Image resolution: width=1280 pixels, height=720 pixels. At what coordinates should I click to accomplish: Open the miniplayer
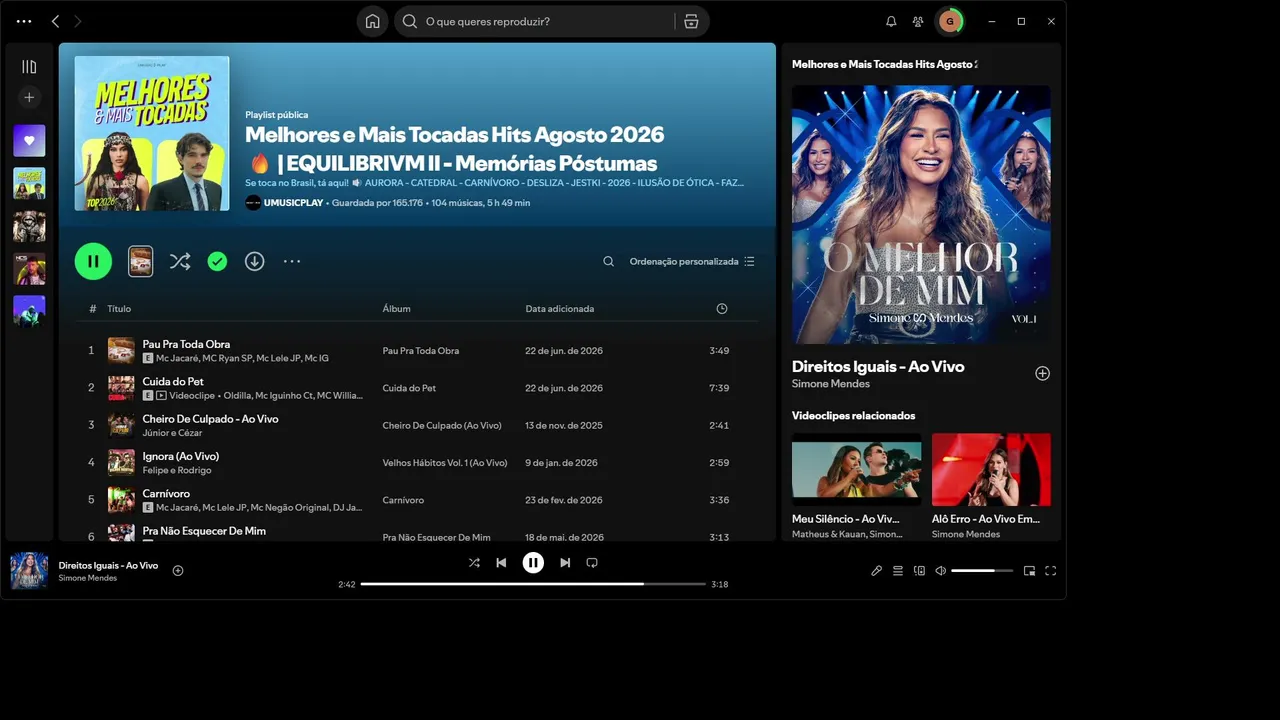click(x=1029, y=571)
